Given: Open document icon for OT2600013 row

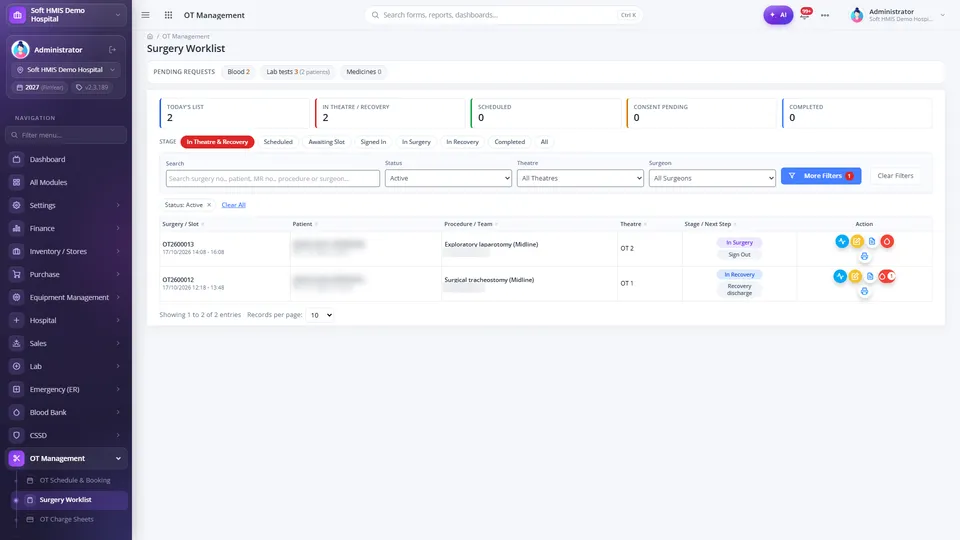Looking at the screenshot, I should (872, 241).
